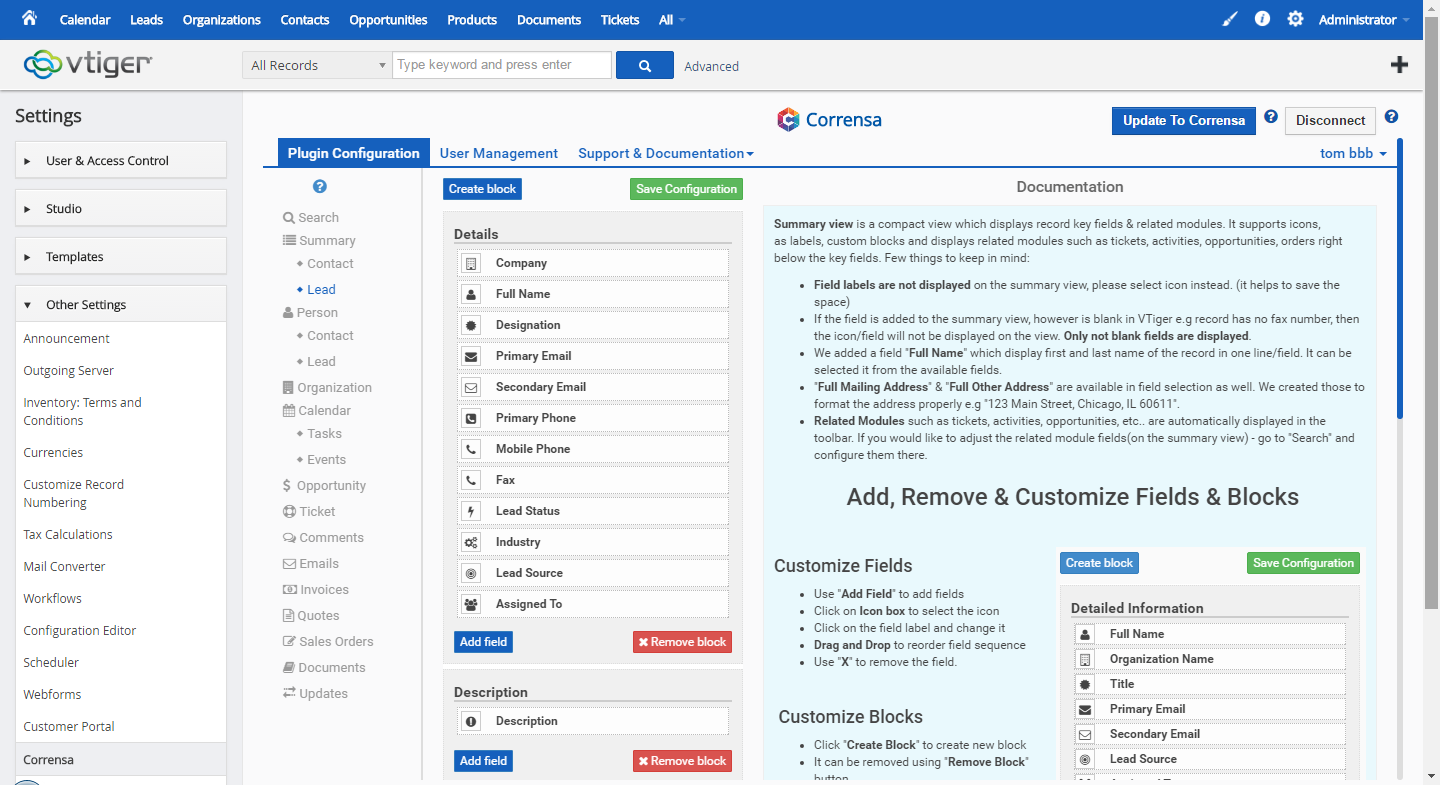1440x785 pixels.
Task: Open Opportunity in plugin menu
Action: (x=324, y=486)
